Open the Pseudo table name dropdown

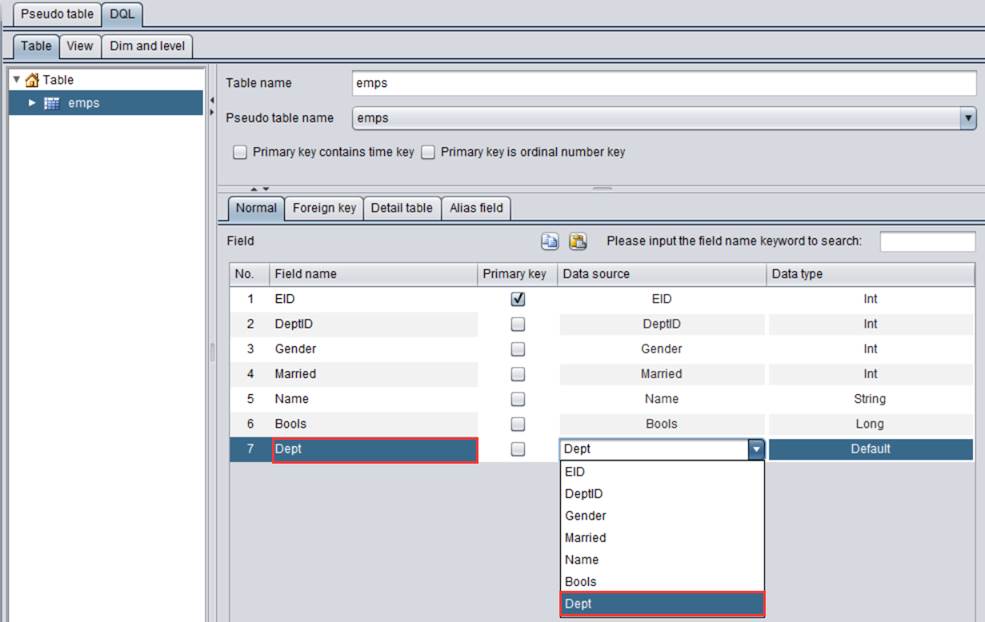pos(967,118)
